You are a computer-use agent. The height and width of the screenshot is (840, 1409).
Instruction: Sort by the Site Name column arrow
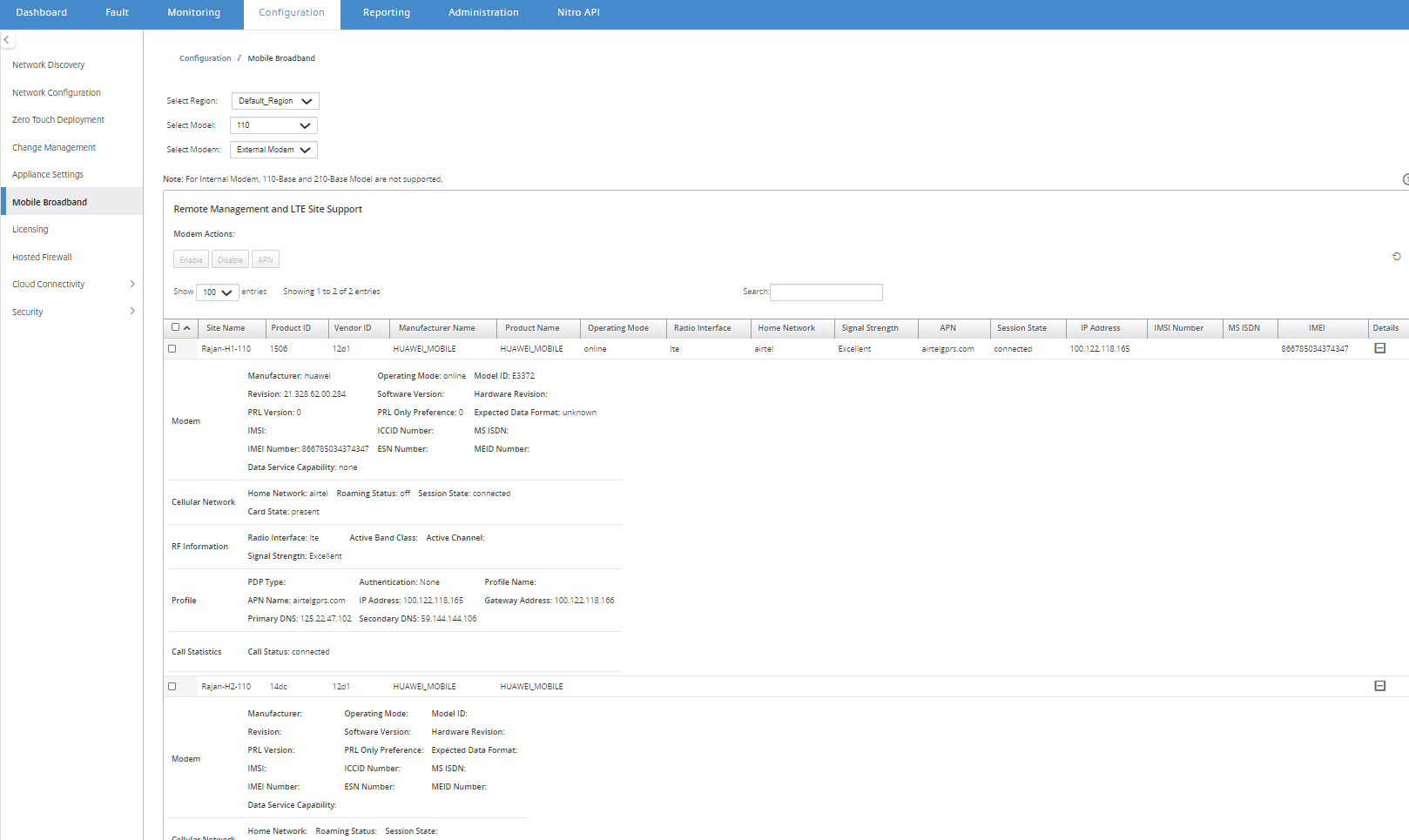click(187, 328)
